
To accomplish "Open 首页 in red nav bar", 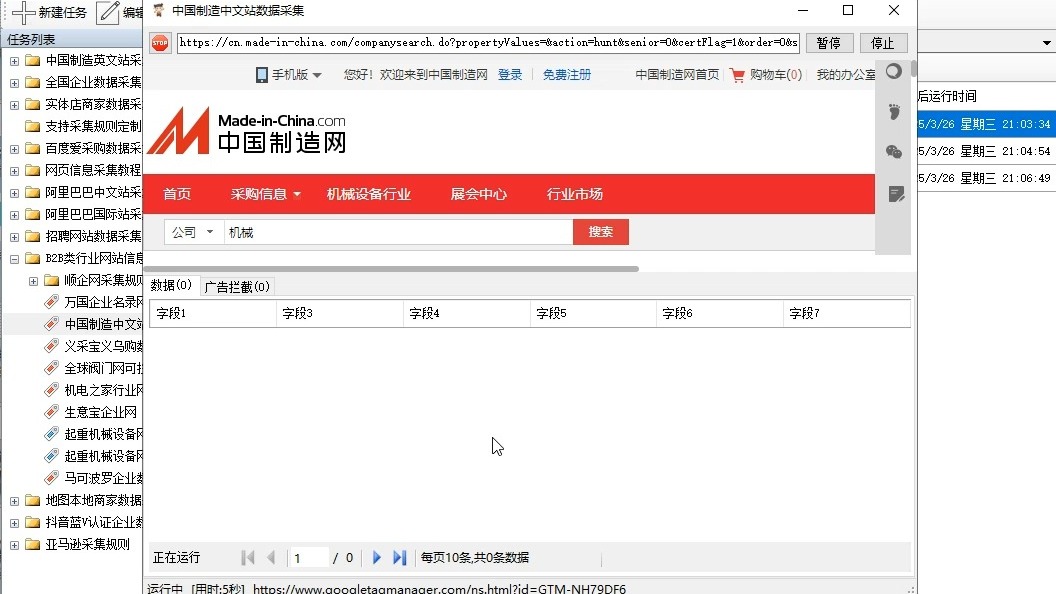I will coord(177,194).
